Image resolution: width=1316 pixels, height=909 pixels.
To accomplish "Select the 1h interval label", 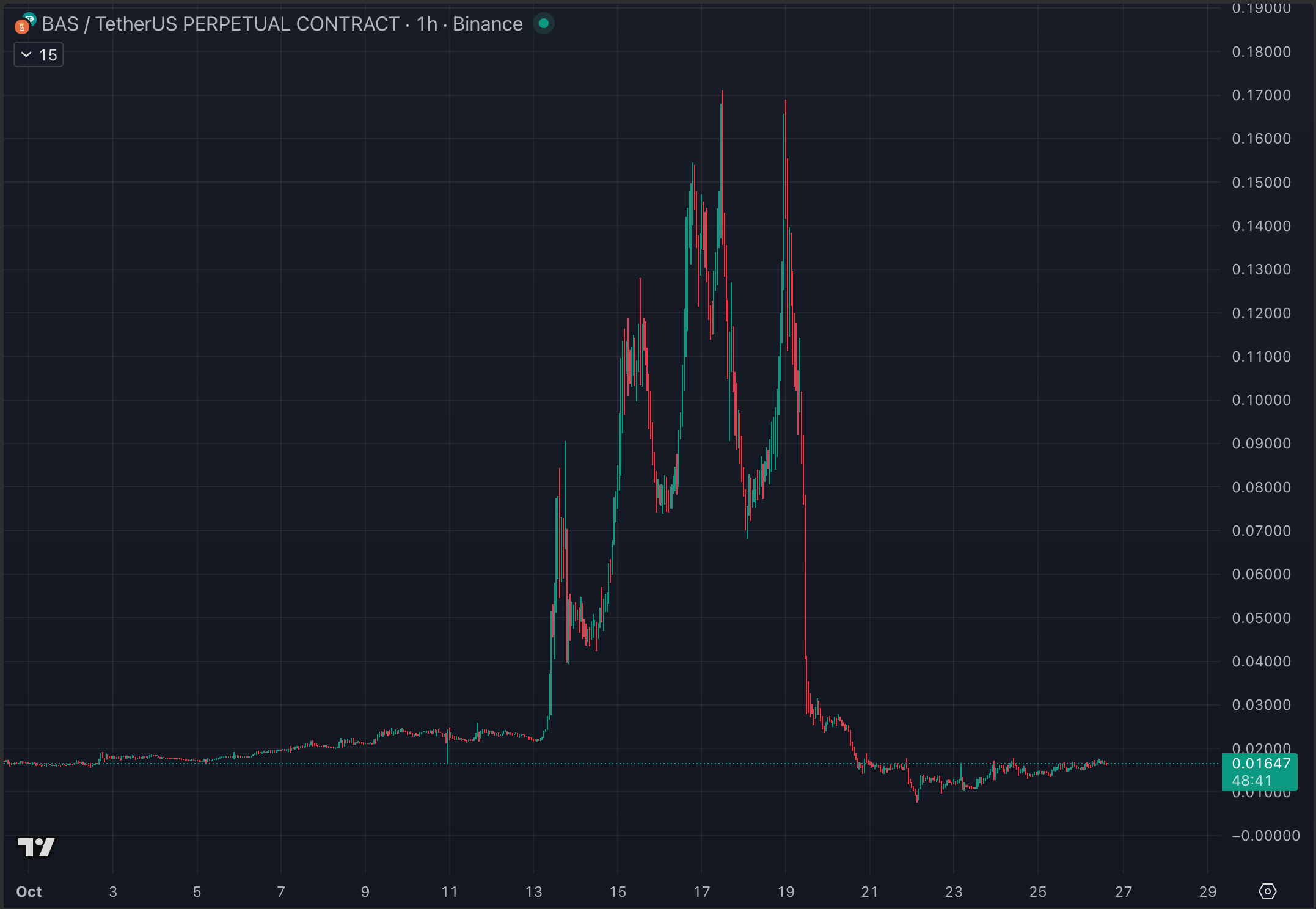I will (x=427, y=24).
